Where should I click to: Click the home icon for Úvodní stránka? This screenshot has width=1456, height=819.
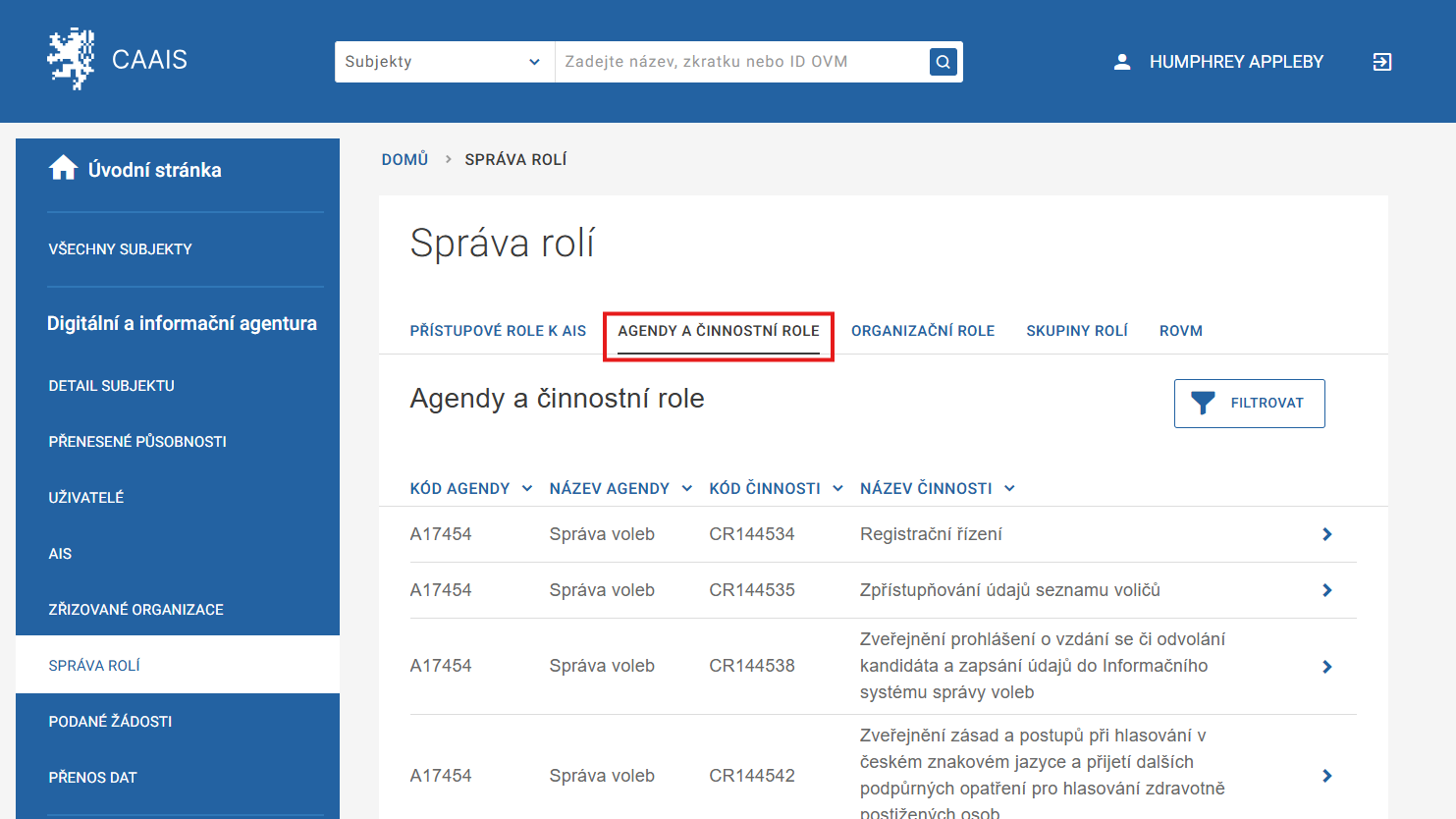click(x=63, y=169)
